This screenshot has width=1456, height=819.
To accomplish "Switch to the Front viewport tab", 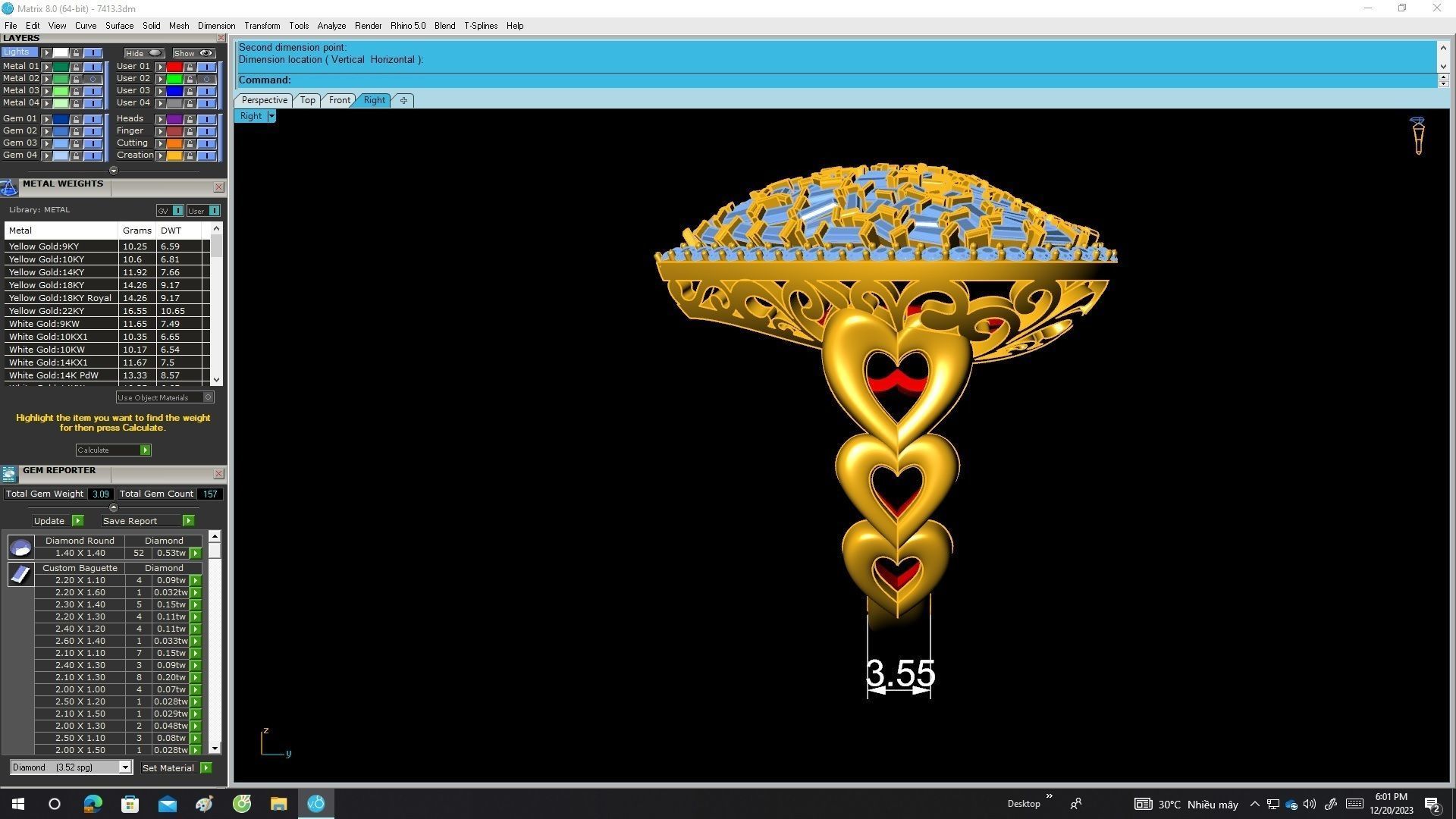I will [x=339, y=100].
